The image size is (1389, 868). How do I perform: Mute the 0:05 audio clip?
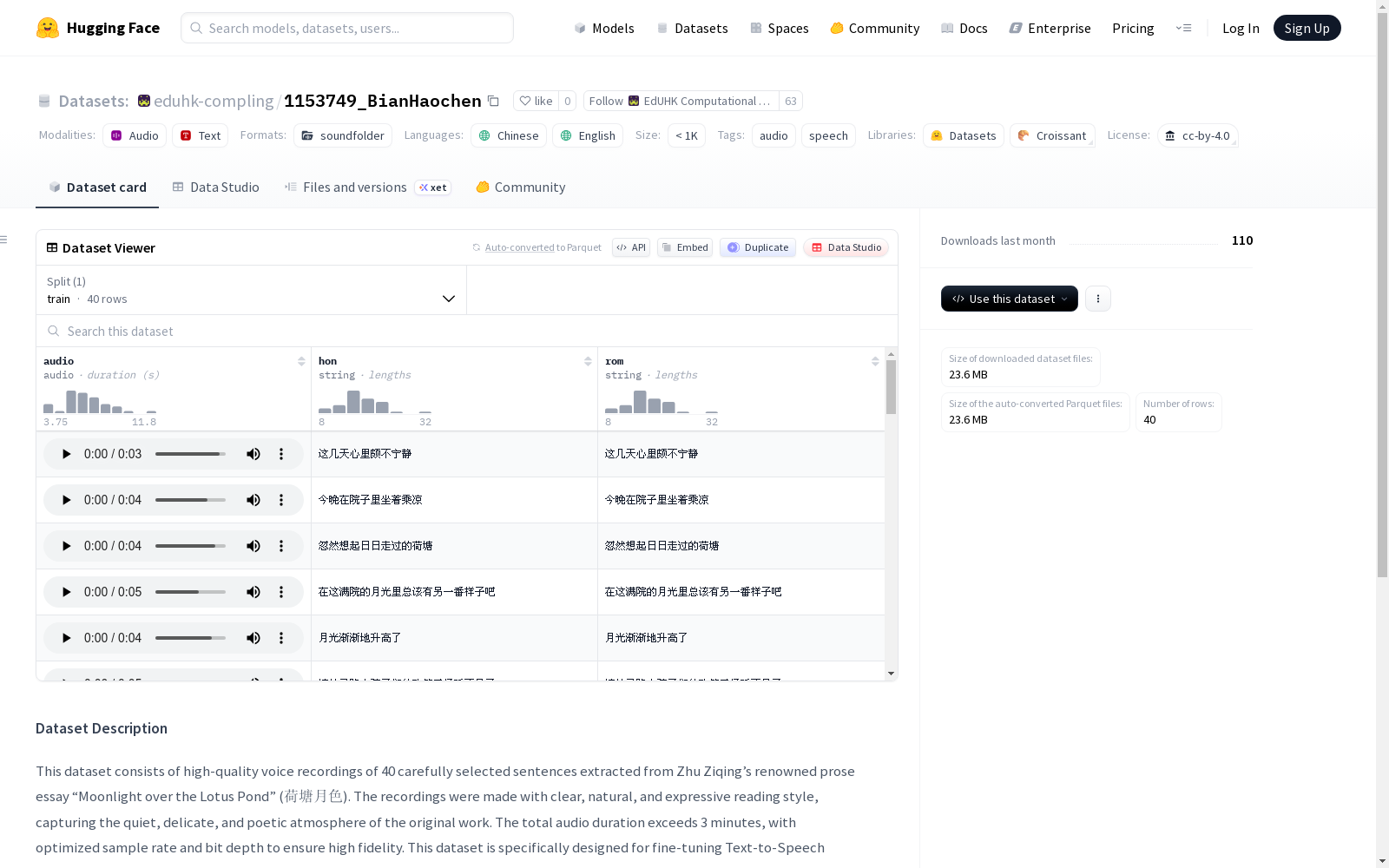pos(253,592)
